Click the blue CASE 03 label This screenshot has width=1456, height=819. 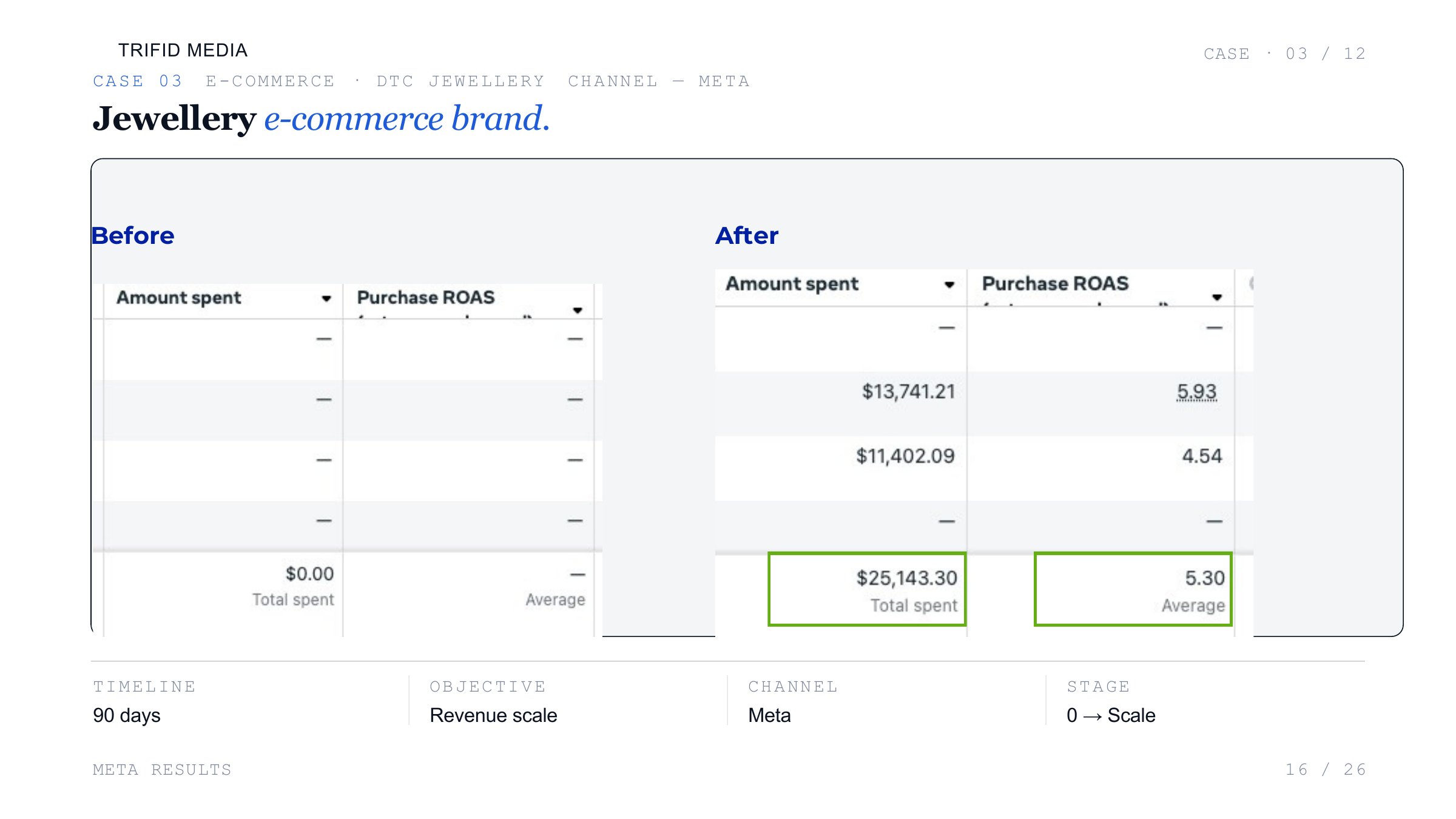point(138,81)
